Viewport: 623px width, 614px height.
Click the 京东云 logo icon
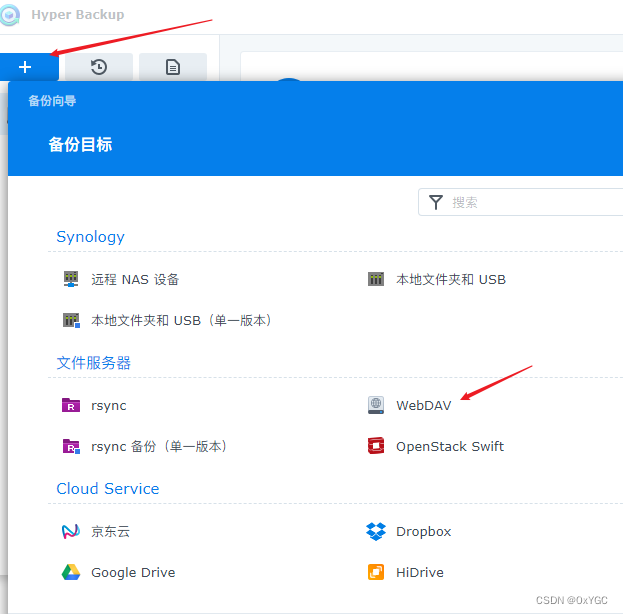point(71,531)
